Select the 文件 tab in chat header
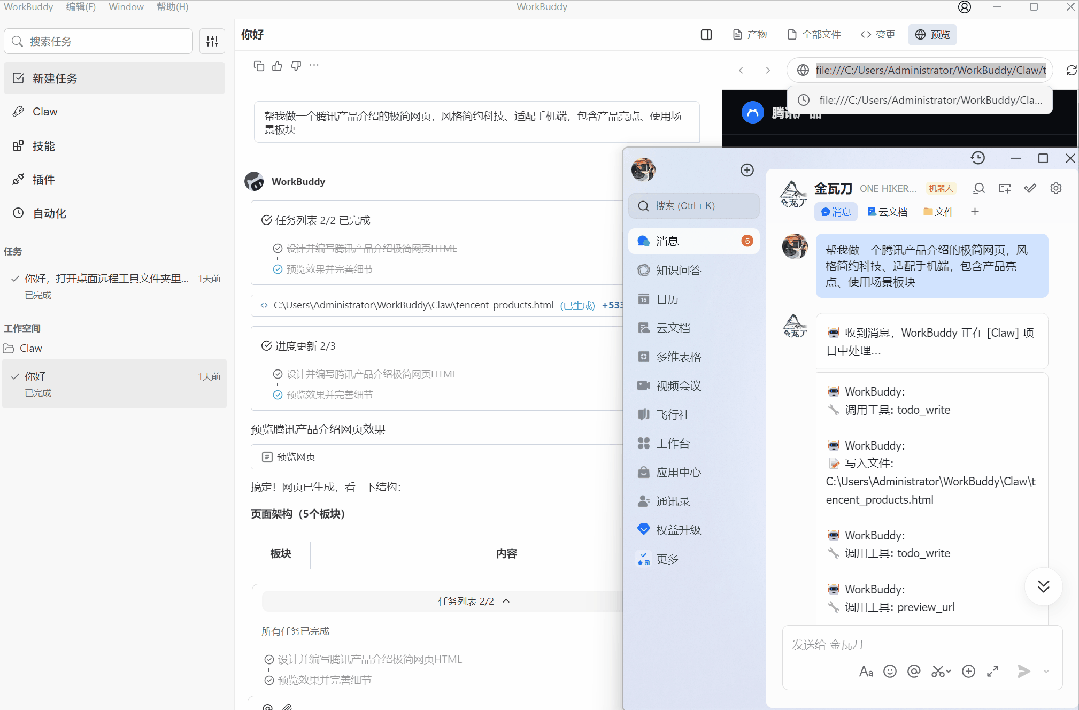 point(937,212)
